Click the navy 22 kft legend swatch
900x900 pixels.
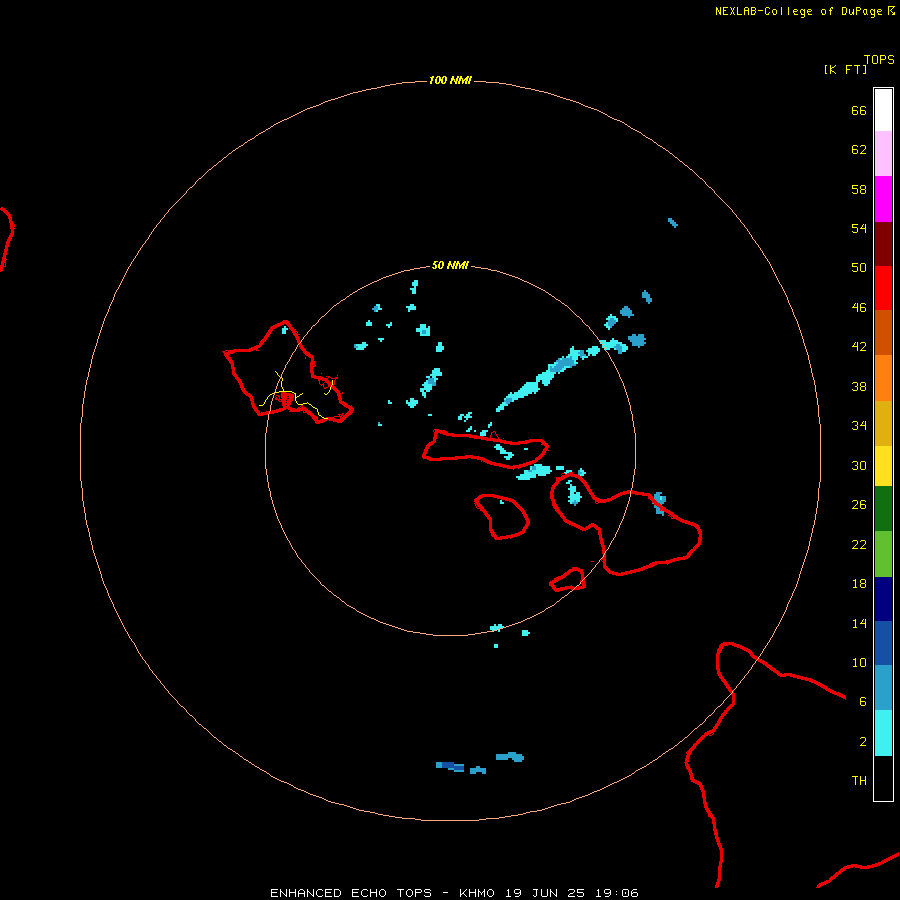(x=883, y=599)
